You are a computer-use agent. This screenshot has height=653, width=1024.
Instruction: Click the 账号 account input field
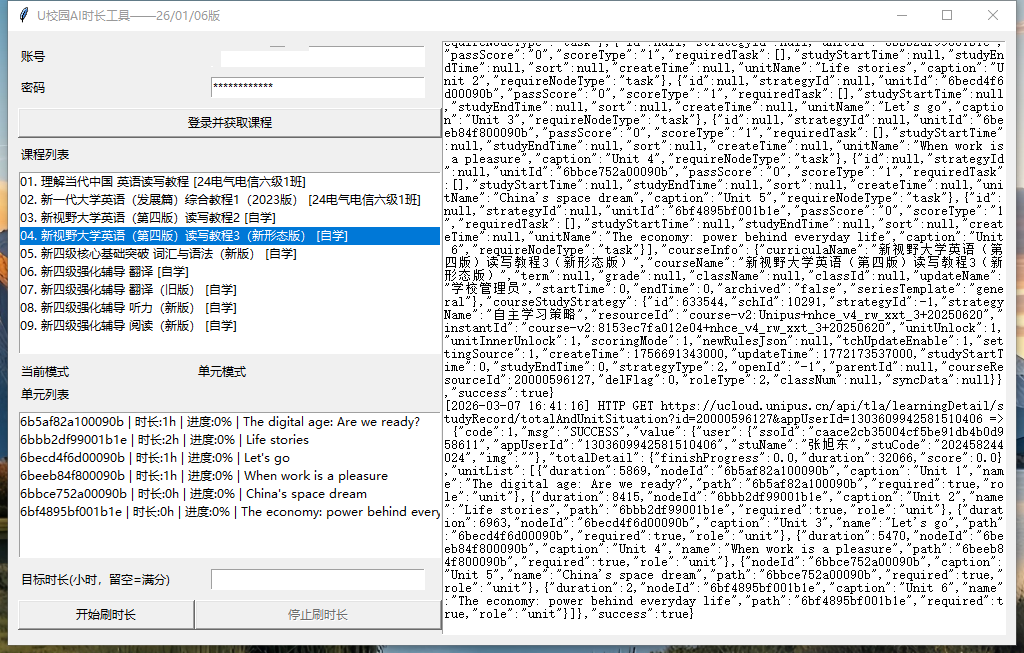(x=322, y=57)
